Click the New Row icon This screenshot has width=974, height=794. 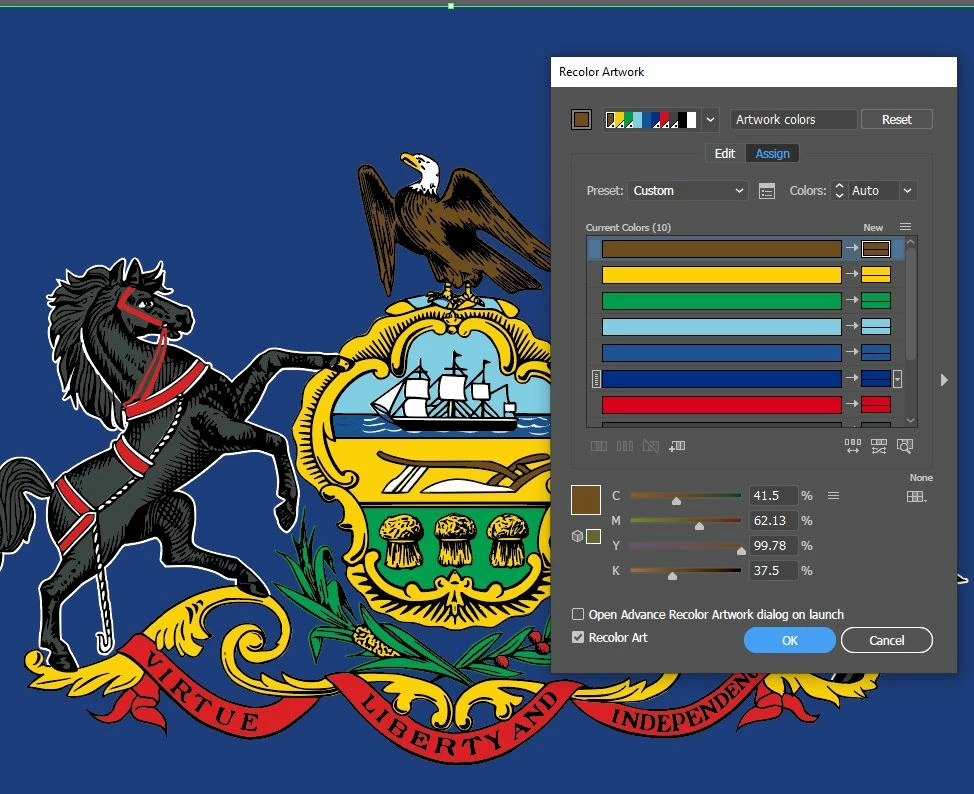(677, 446)
